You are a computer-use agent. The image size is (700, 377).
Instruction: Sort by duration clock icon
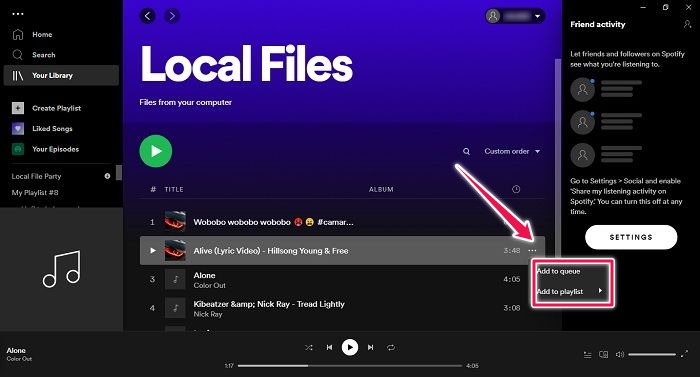click(516, 189)
